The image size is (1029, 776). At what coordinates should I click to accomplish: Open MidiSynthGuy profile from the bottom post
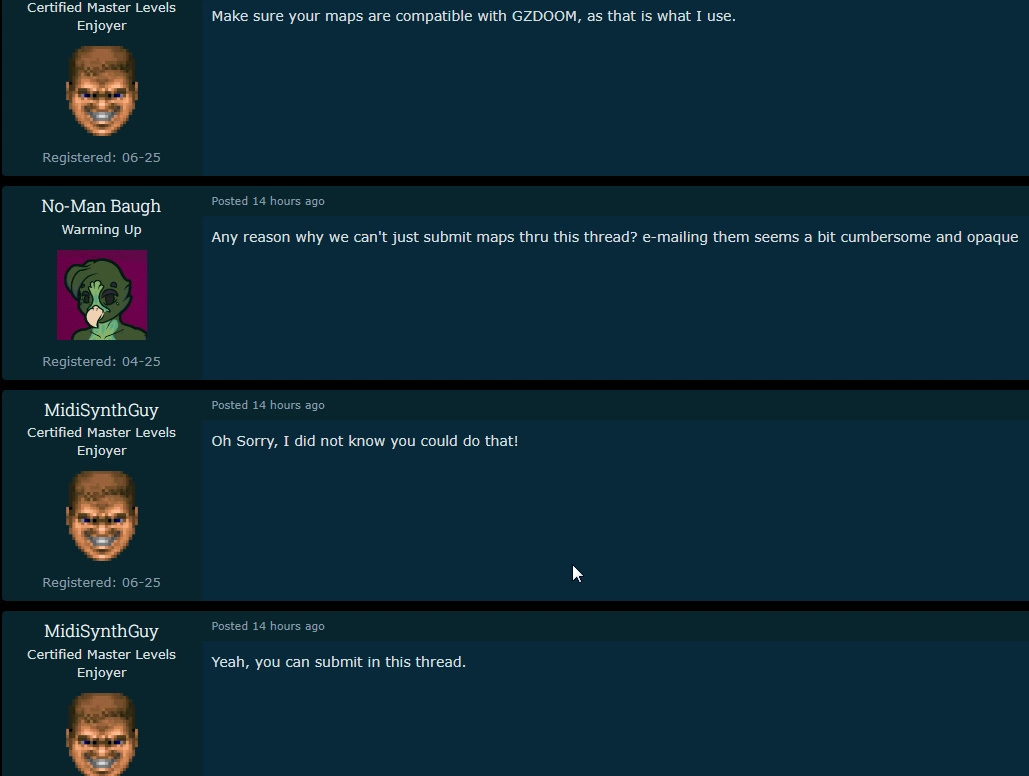coord(101,632)
